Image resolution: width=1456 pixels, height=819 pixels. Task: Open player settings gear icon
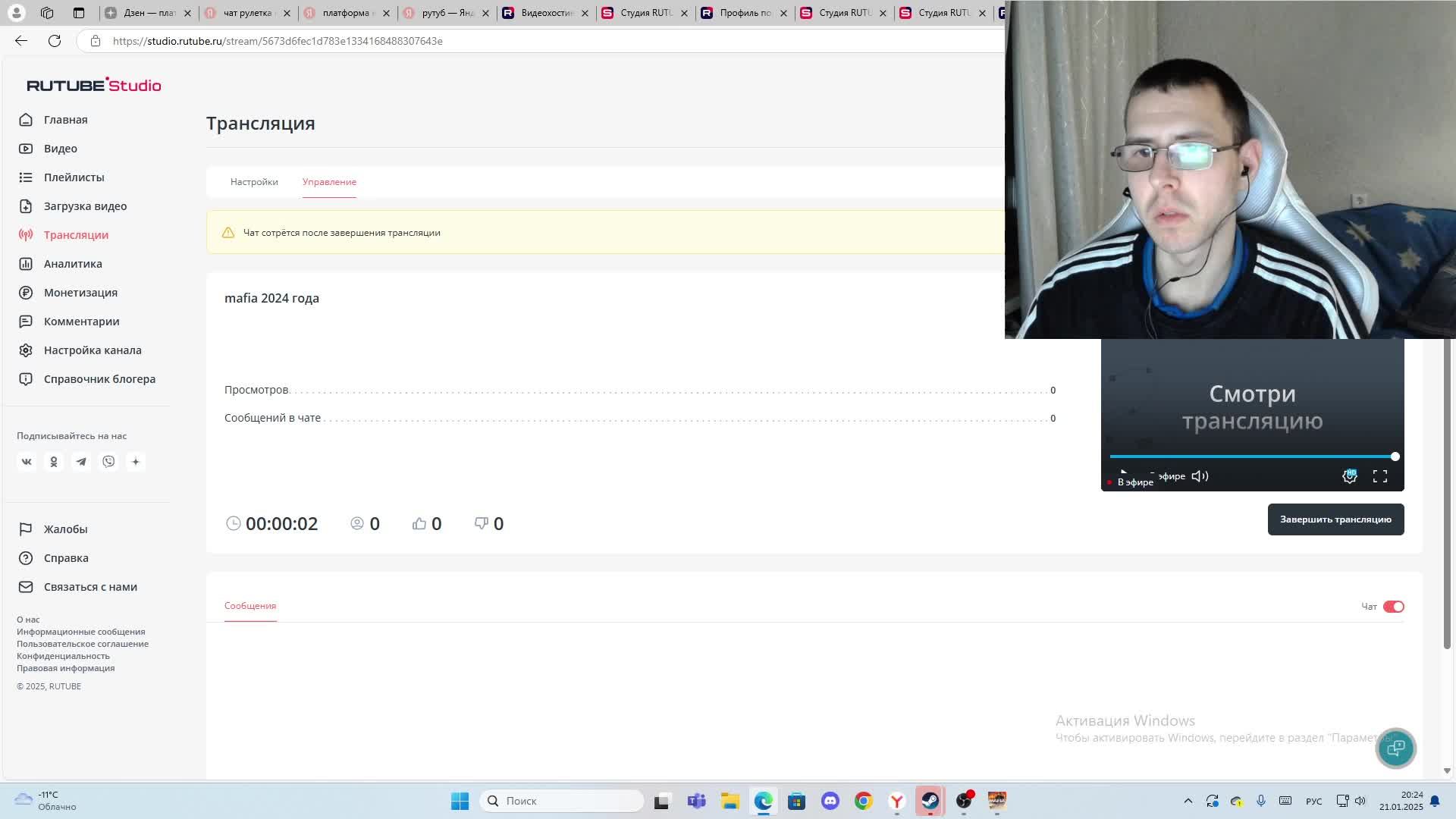coord(1350,476)
